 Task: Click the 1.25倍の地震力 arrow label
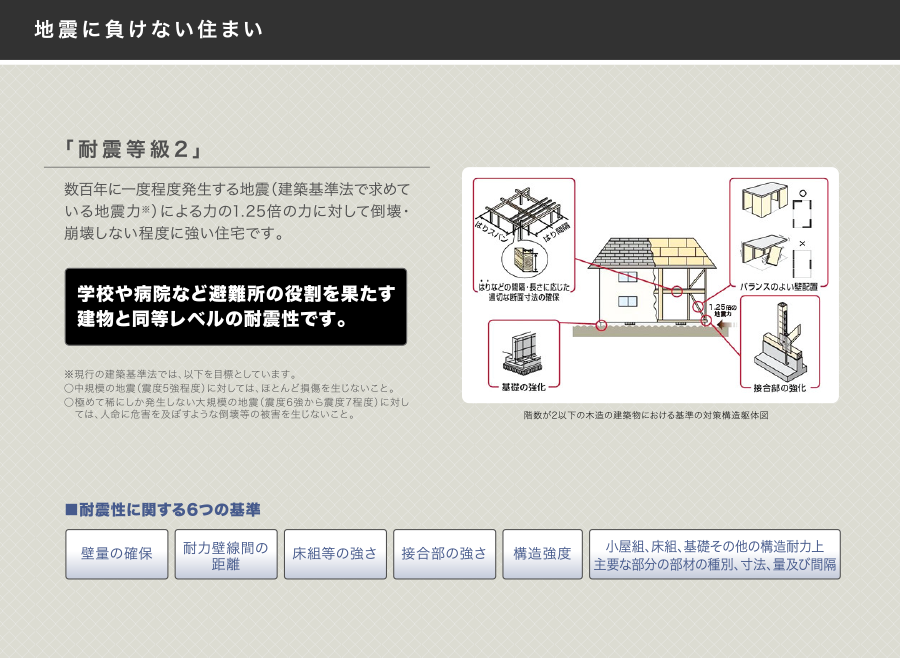pos(721,310)
